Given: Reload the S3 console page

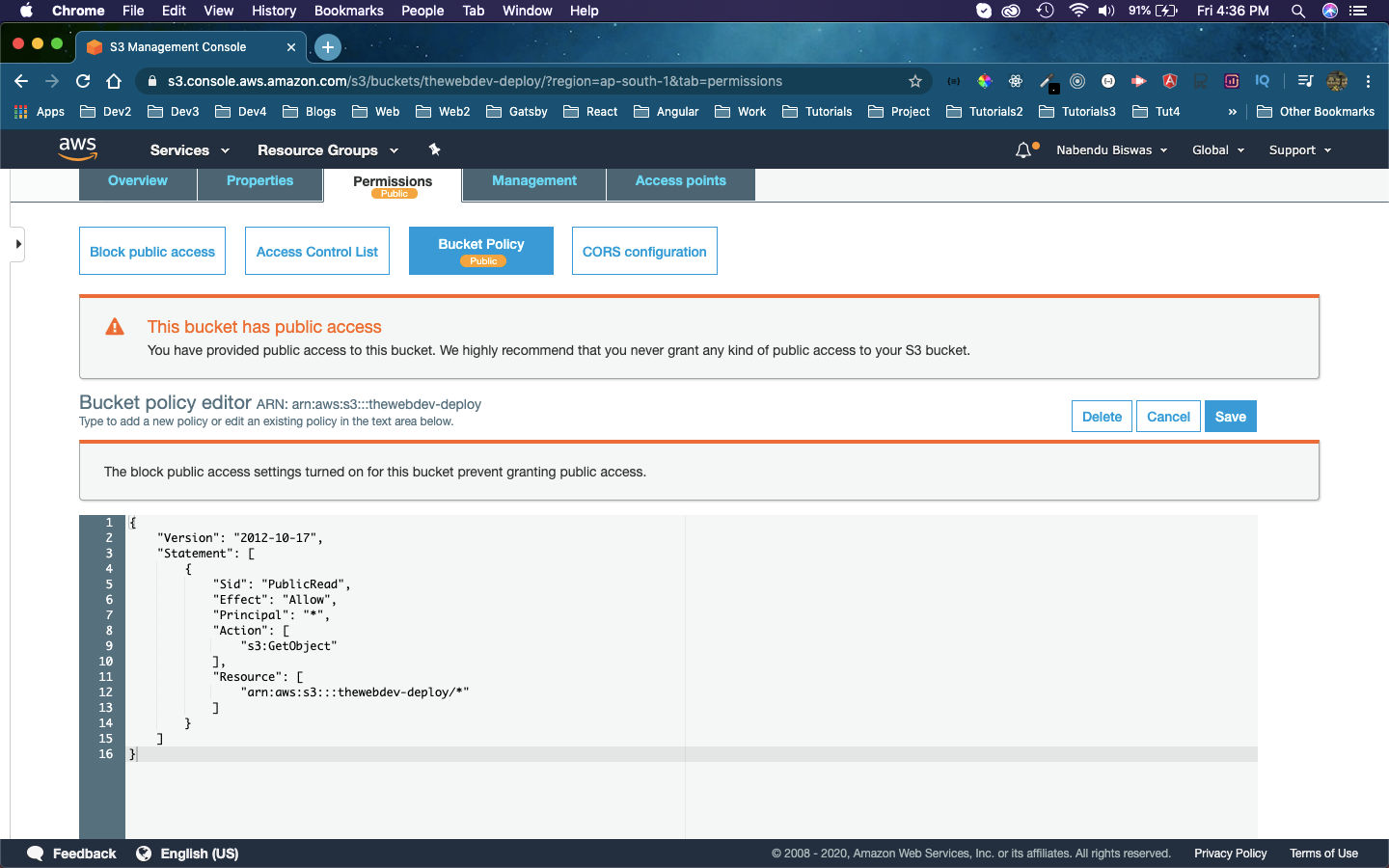Looking at the screenshot, I should click(83, 81).
